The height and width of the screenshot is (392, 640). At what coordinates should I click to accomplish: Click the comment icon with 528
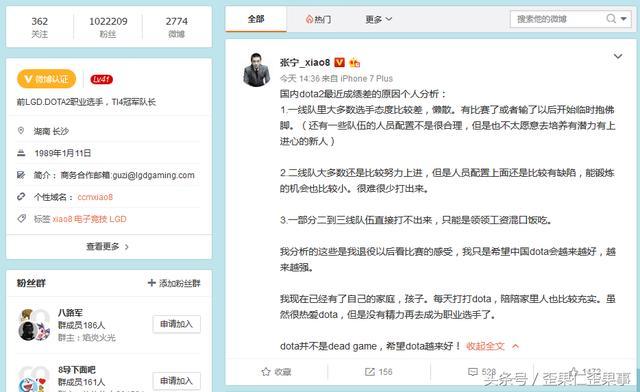473,372
